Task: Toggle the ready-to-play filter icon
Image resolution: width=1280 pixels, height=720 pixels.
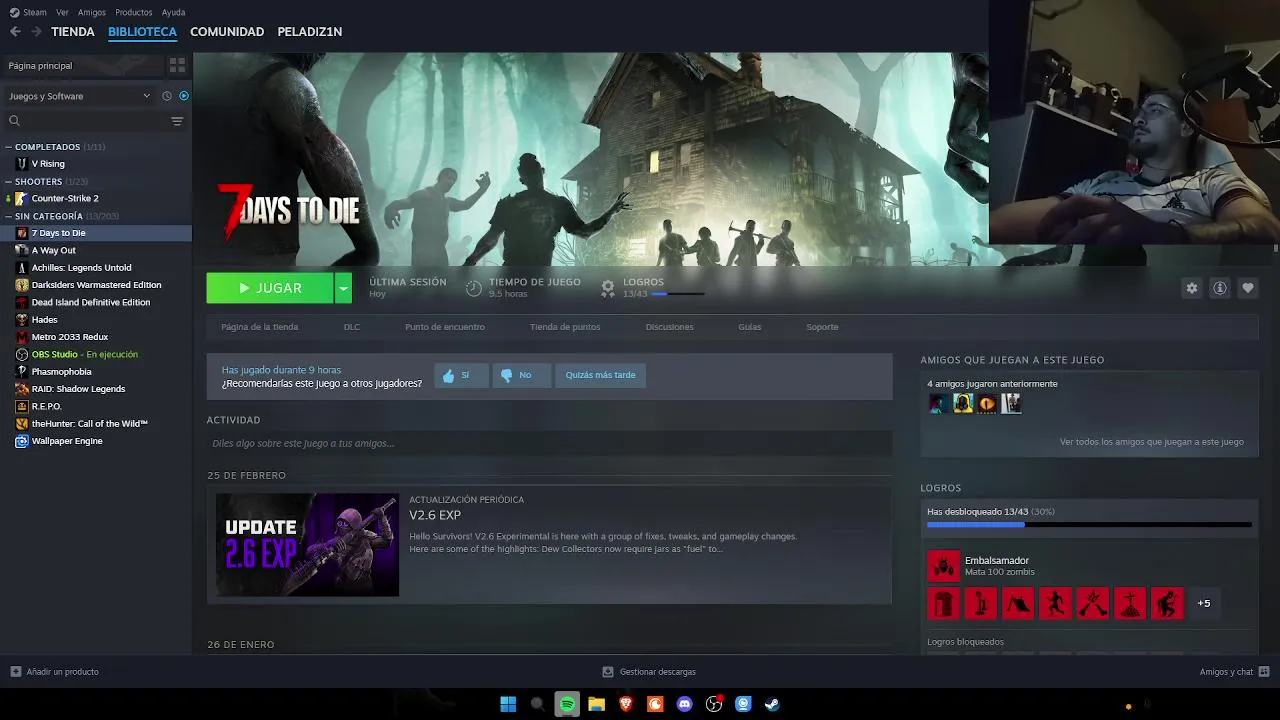Action: click(x=184, y=96)
